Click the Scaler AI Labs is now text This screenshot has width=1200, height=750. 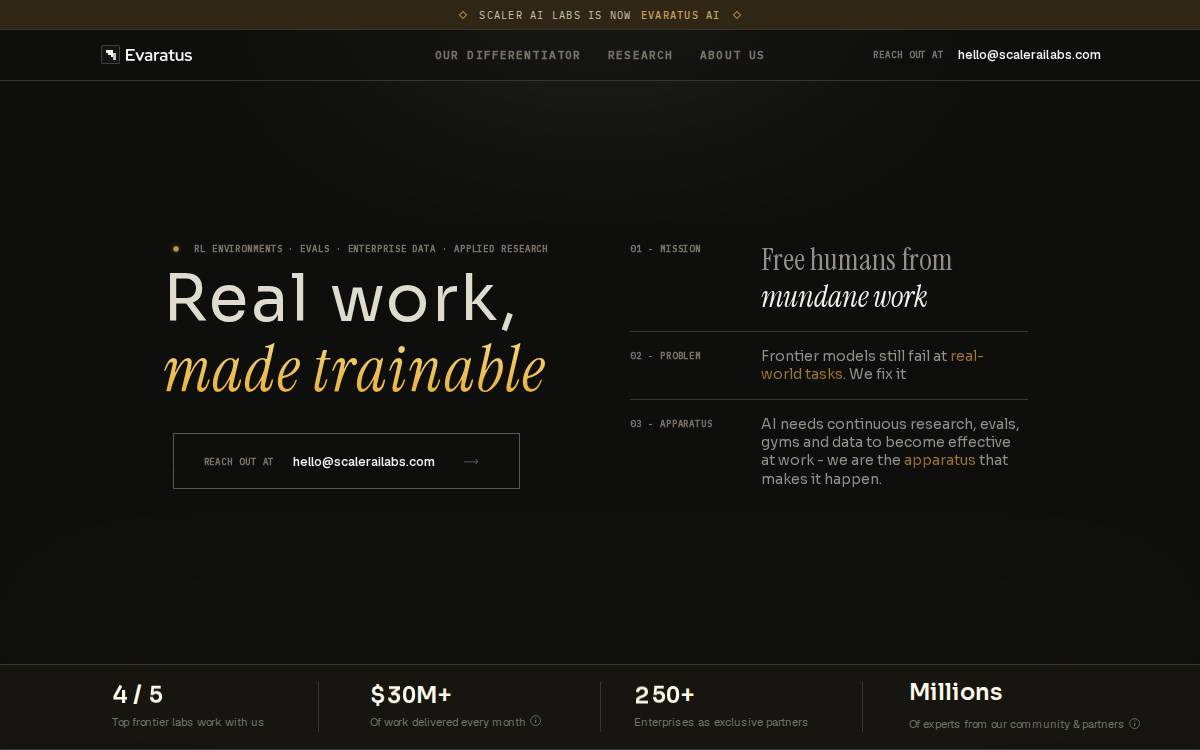click(555, 15)
